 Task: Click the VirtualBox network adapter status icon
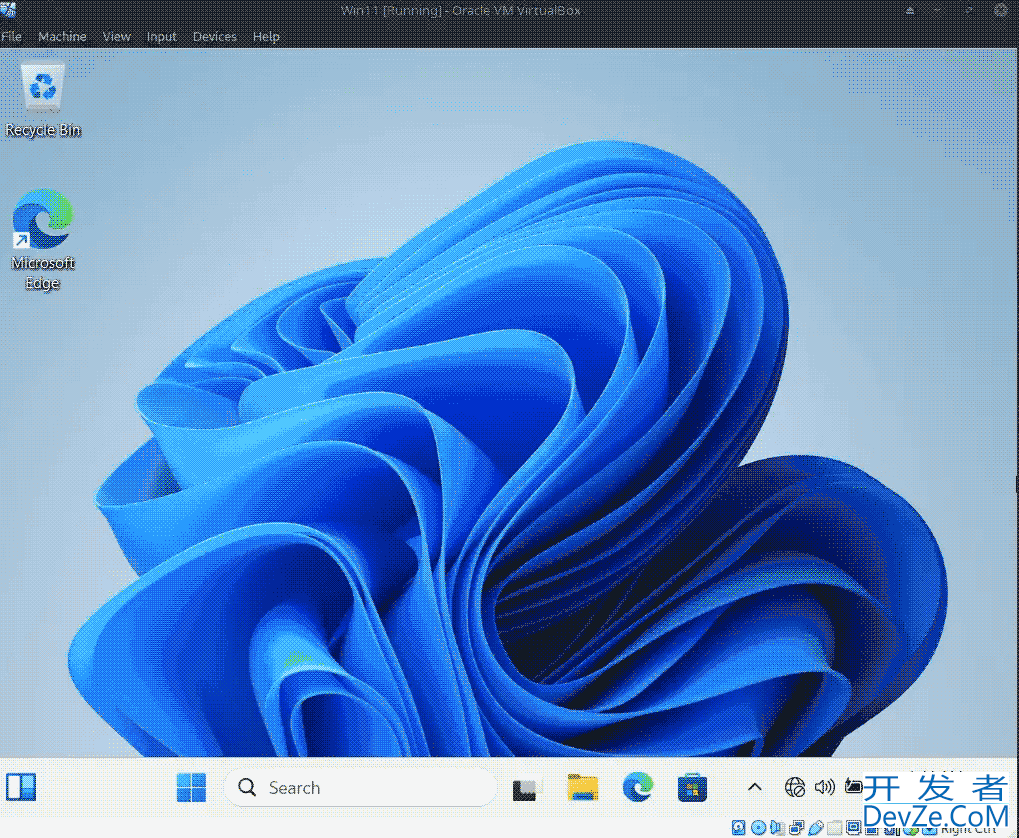coord(797,828)
